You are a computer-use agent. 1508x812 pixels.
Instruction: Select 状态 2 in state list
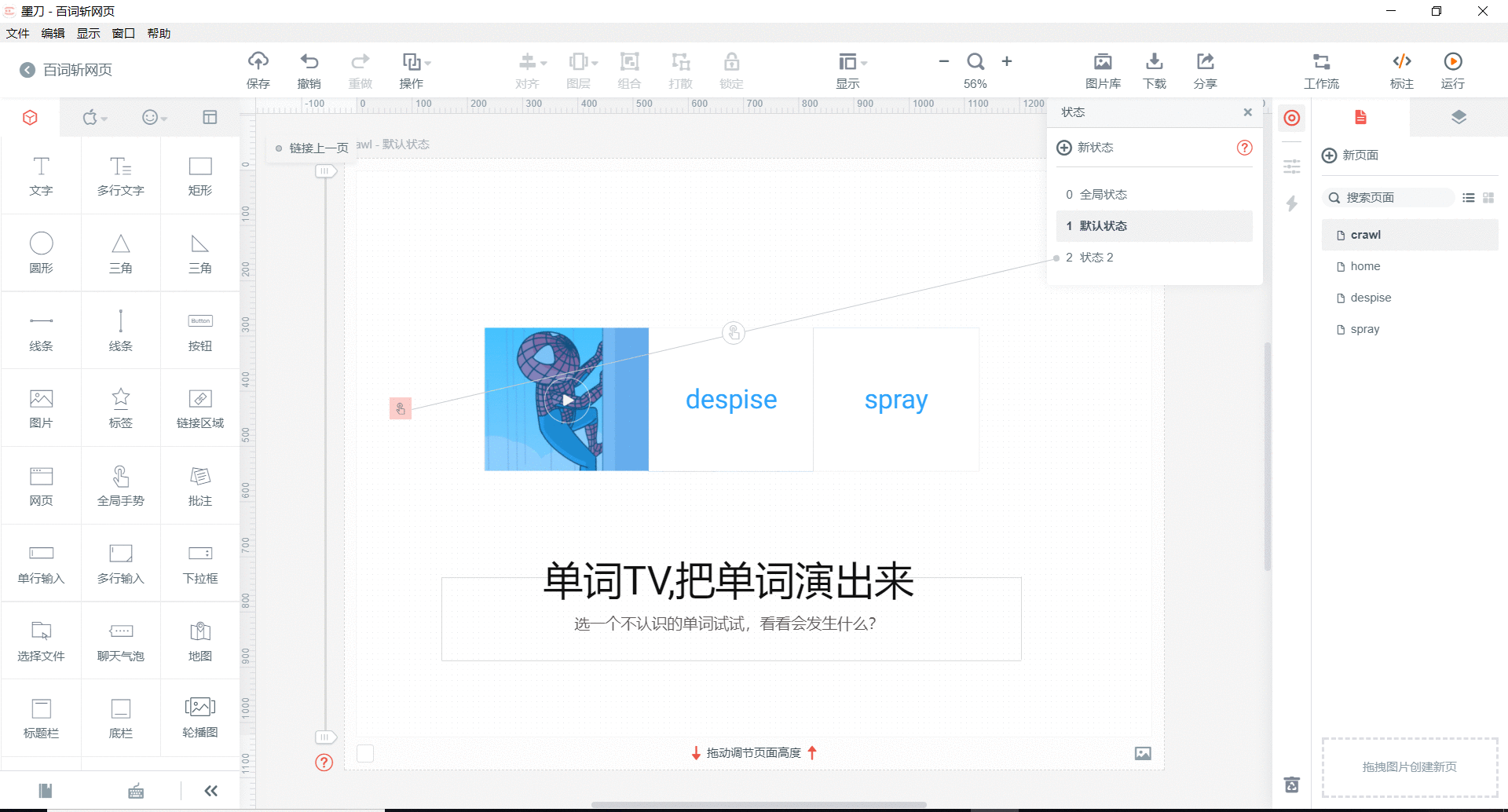(x=1154, y=258)
